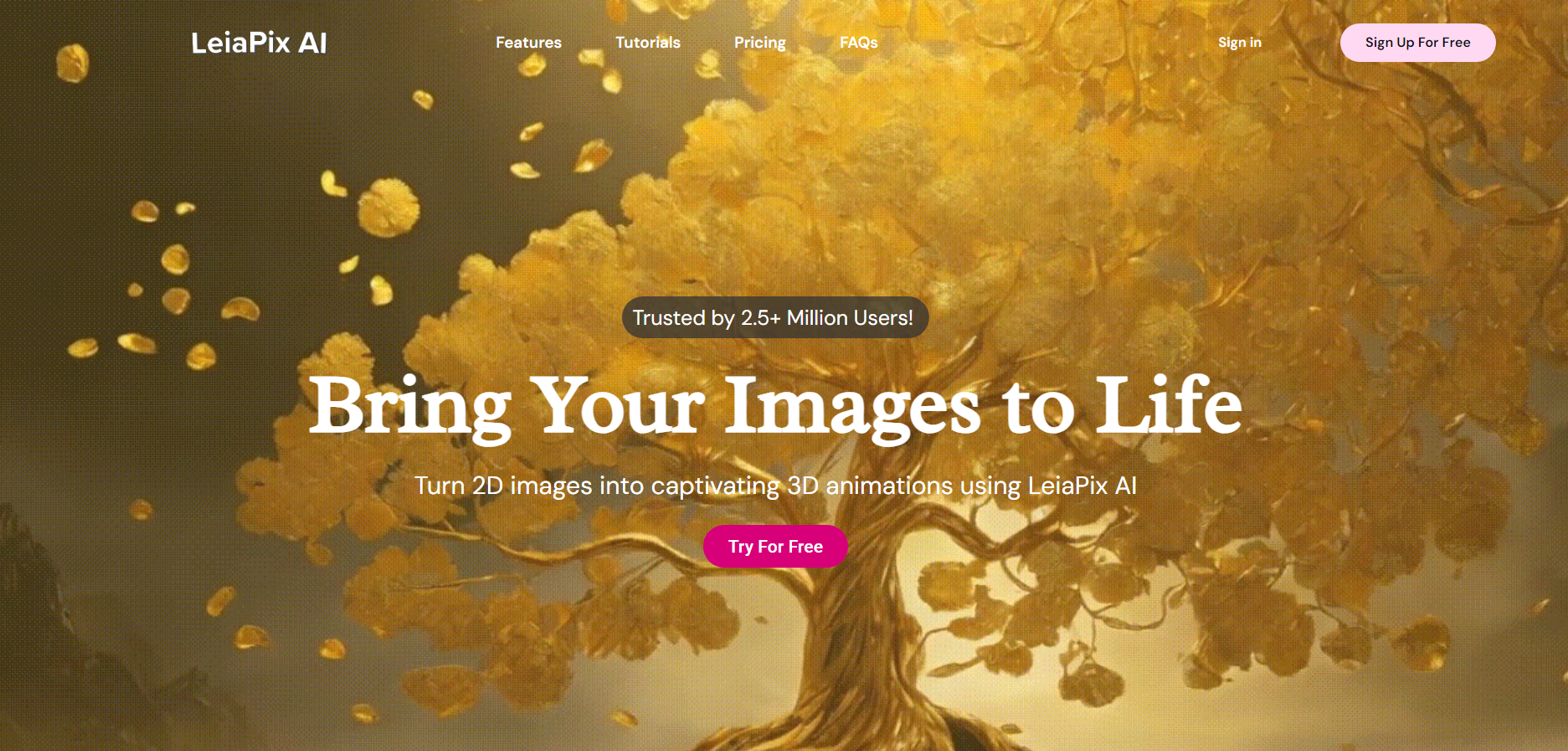Click the pink Try For Free button

coord(776,547)
